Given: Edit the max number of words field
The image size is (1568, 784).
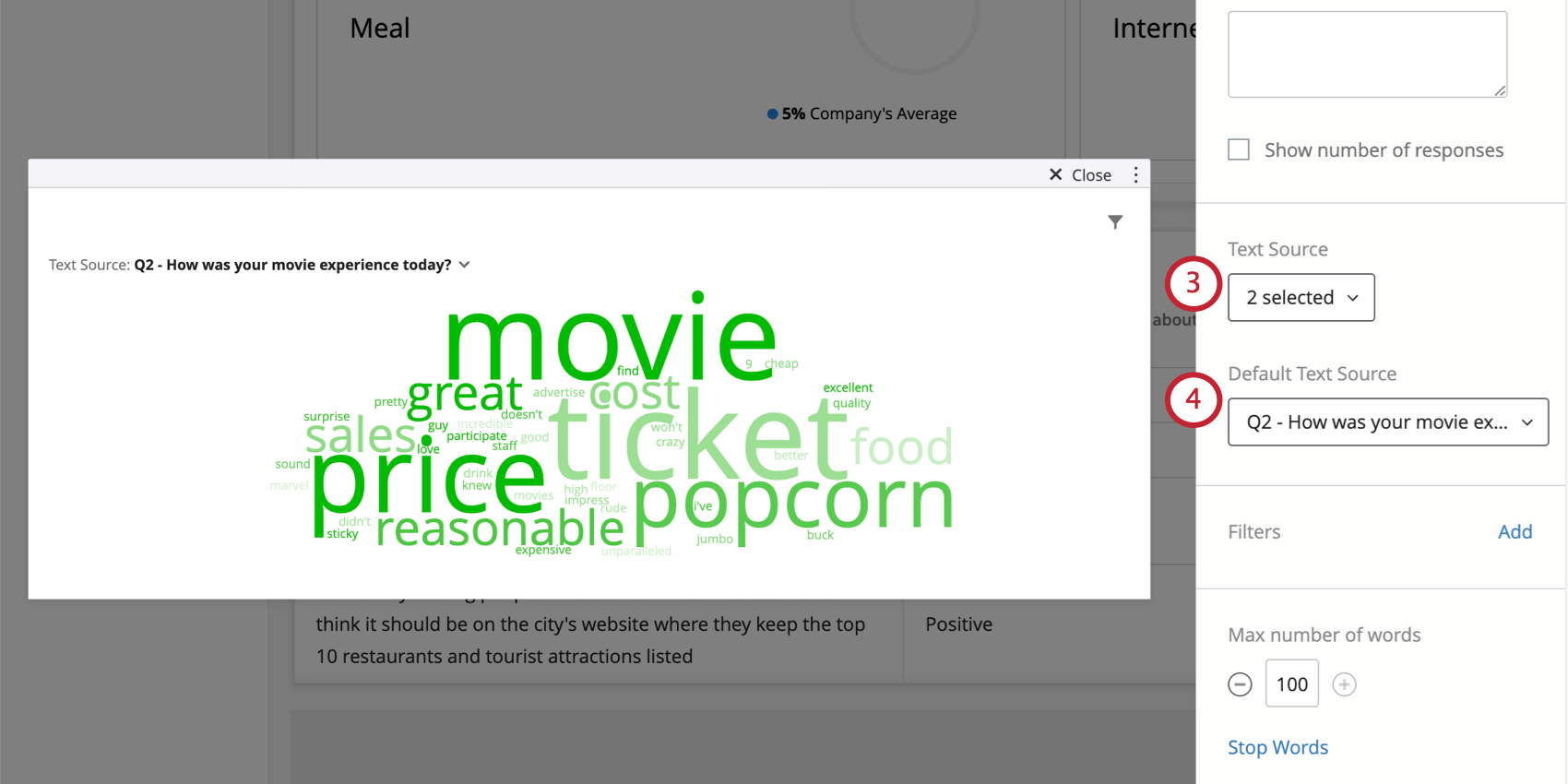Looking at the screenshot, I should point(1291,683).
